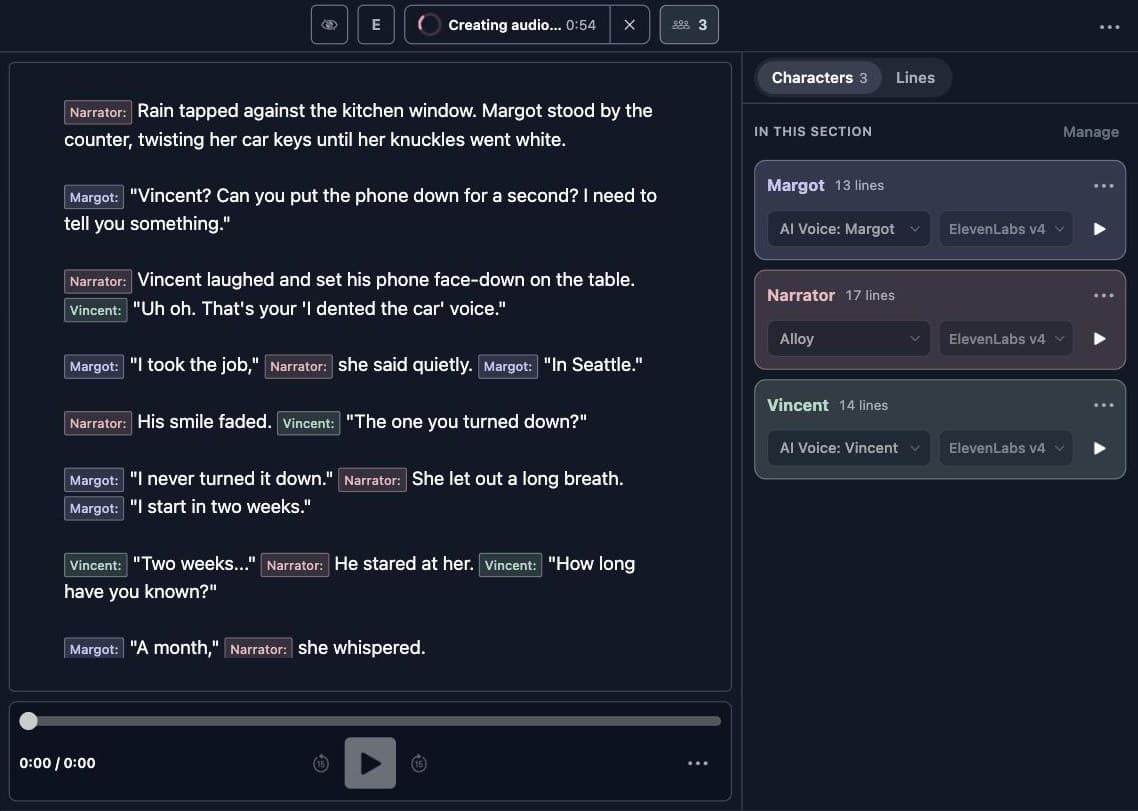
Task: Open the audio player more options menu
Action: click(697, 763)
